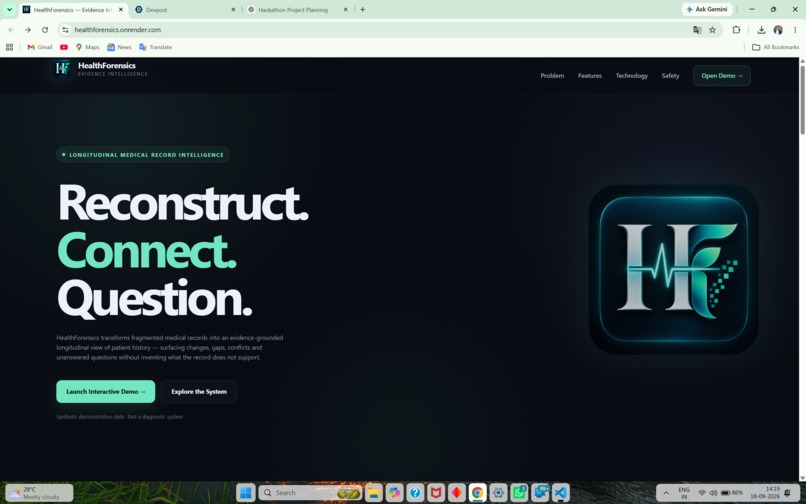Open the Translate bookmark
Screen dimensions: 806x504
point(155,47)
